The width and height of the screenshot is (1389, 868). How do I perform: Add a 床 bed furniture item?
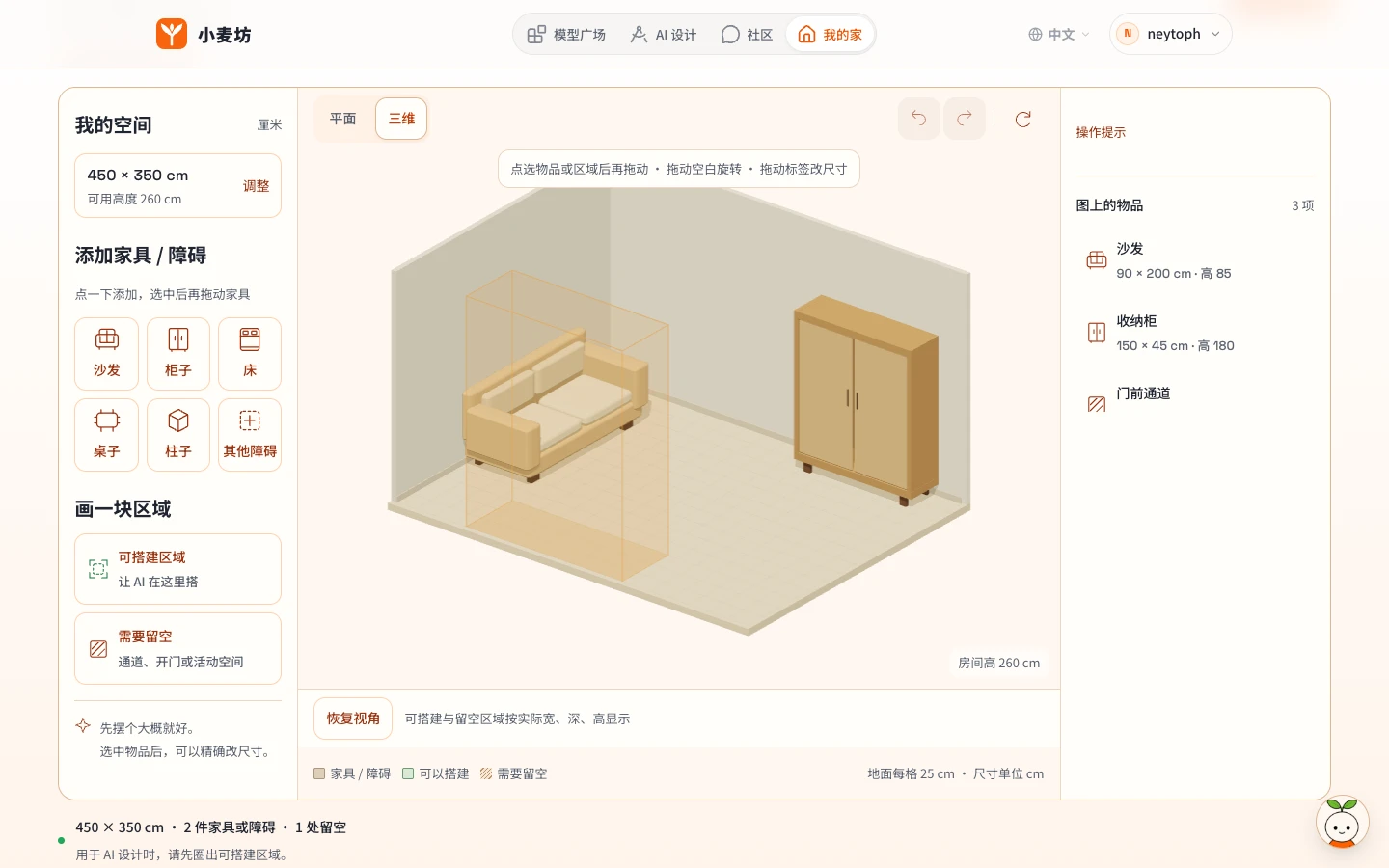(x=250, y=354)
